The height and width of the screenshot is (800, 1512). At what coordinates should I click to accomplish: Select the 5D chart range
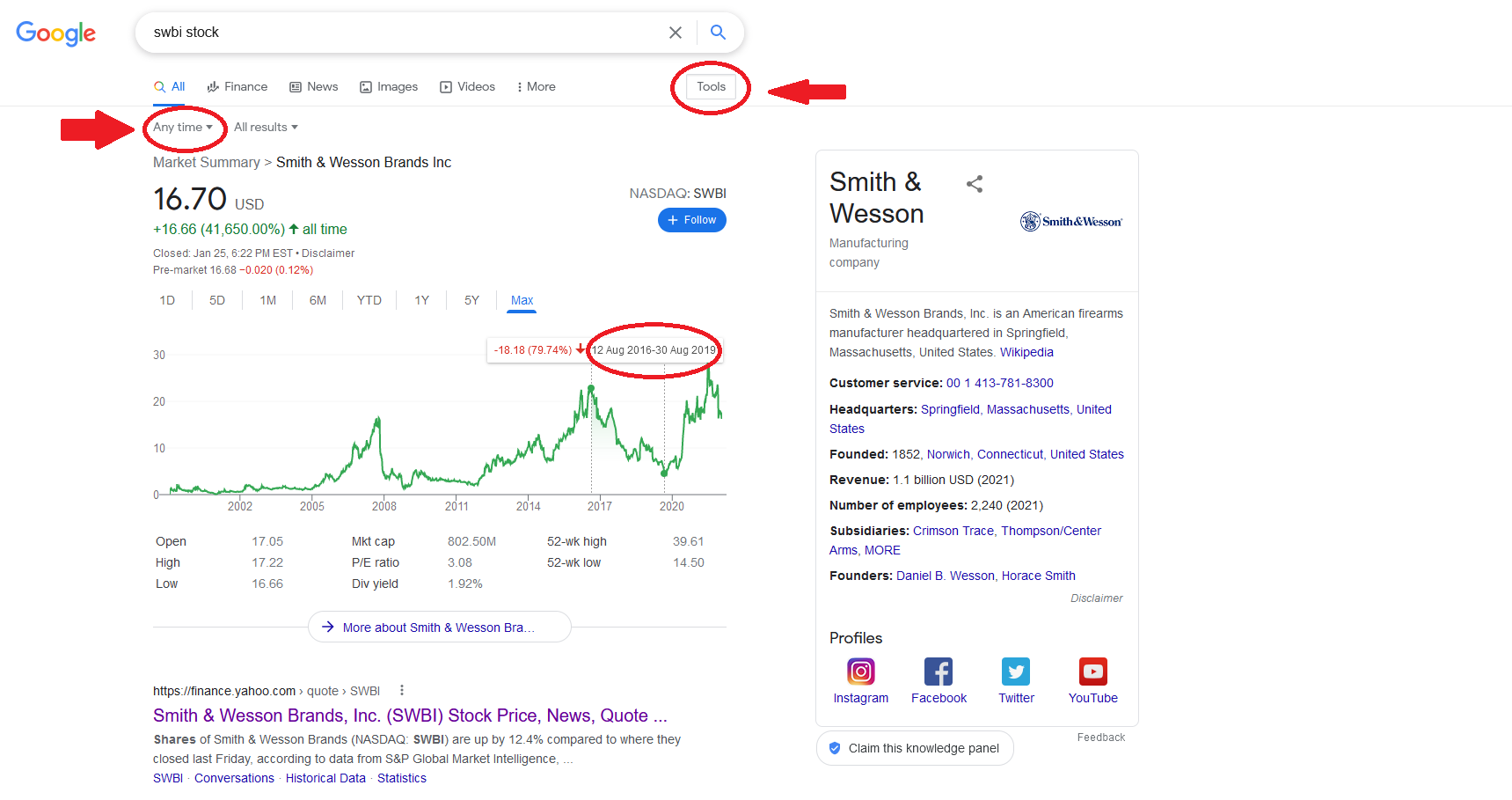(217, 300)
